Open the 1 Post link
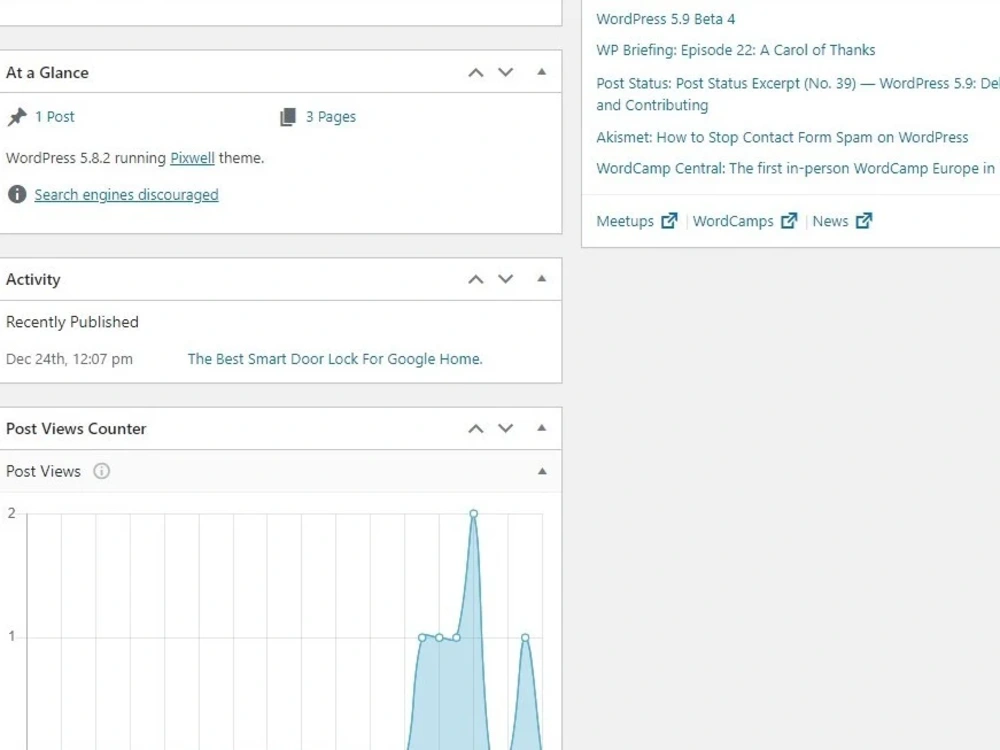Screen dimensions: 1000x750 pyautogui.click(x=55, y=117)
